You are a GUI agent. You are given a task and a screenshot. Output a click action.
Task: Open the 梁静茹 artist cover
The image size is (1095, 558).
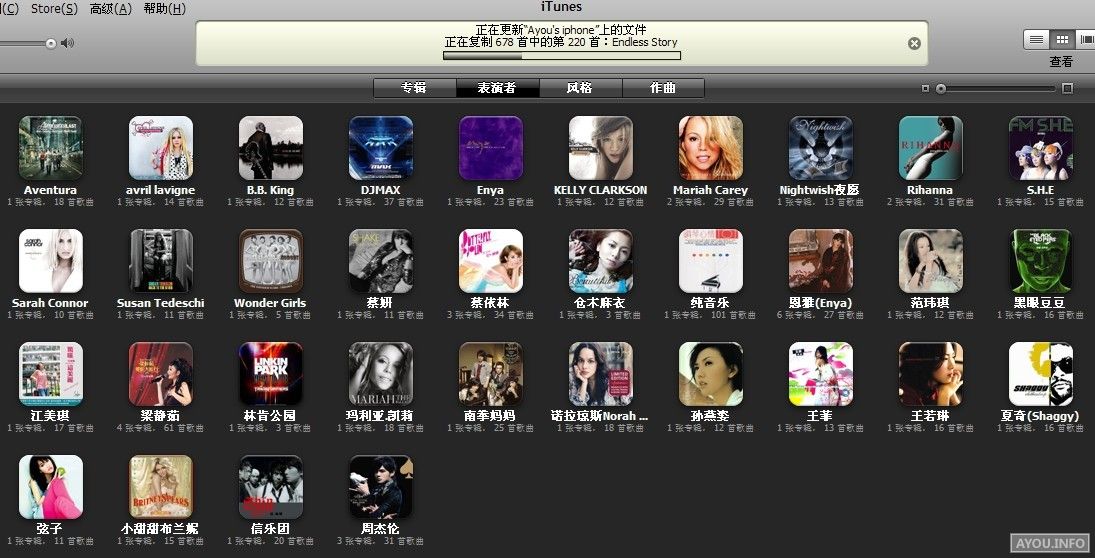click(x=161, y=374)
